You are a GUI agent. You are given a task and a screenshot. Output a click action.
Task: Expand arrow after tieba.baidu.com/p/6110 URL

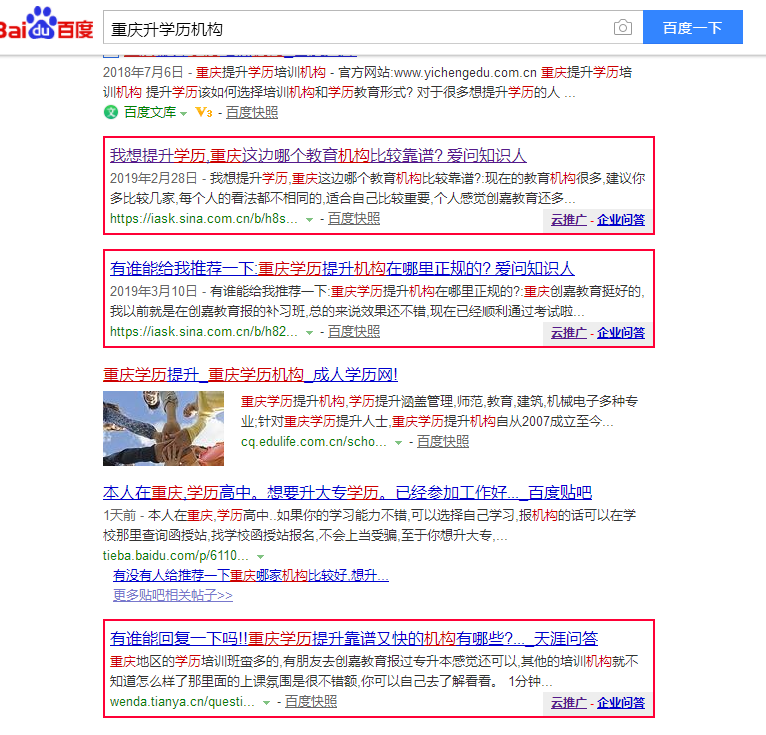(260, 556)
